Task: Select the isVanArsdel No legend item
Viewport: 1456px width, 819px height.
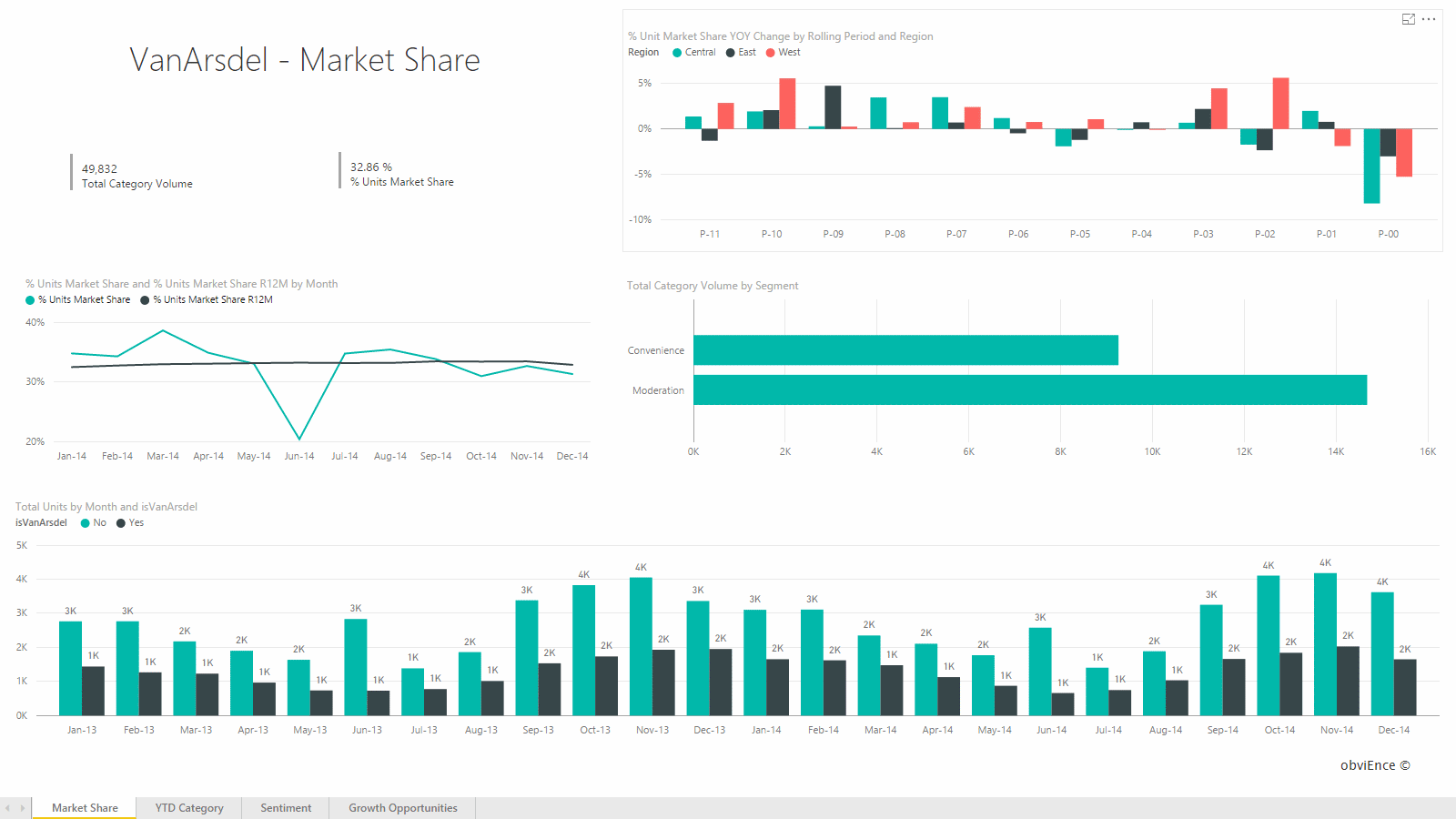Action: coord(94,522)
